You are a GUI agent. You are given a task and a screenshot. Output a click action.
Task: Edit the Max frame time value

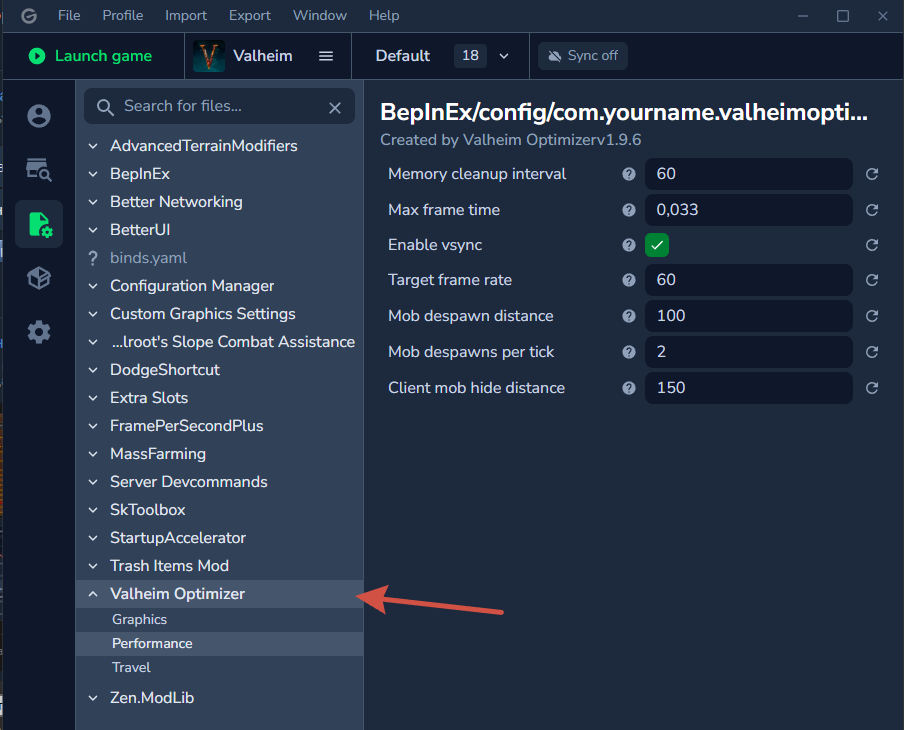pyautogui.click(x=748, y=210)
